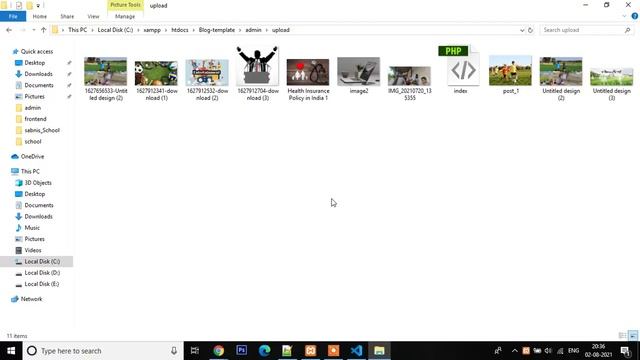This screenshot has width=640, height=360.
Task: Switch to large thumbnails view icon
Action: 633,336
